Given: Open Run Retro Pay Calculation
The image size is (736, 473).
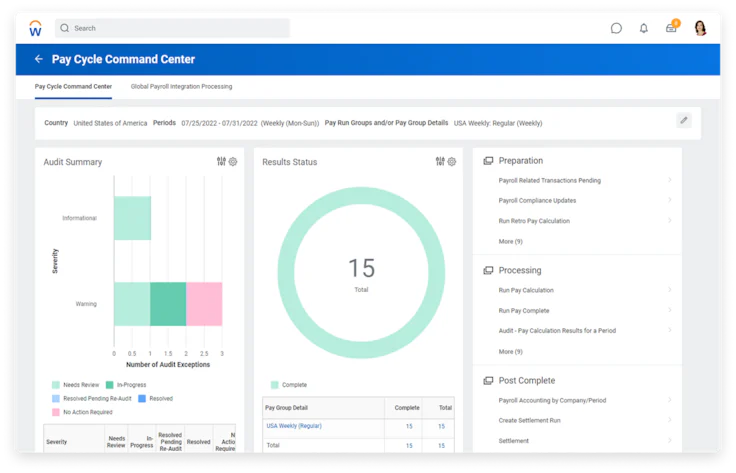Looking at the screenshot, I should click(x=534, y=221).
